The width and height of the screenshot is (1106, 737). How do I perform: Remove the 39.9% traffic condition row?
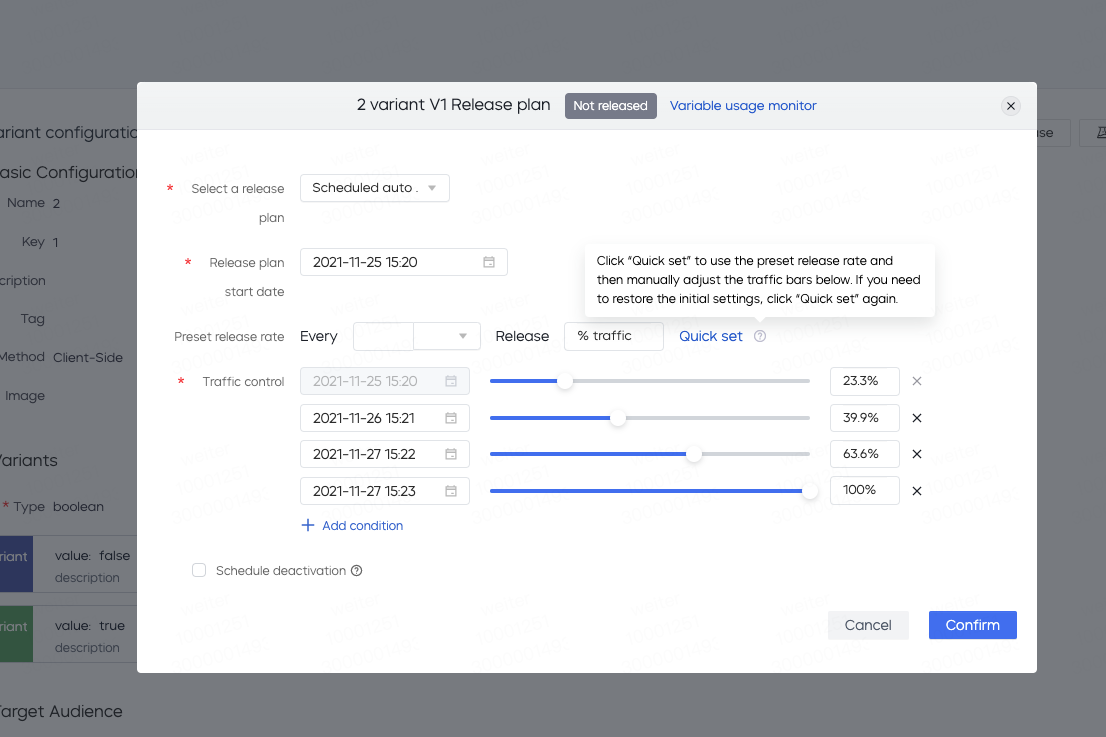pyautogui.click(x=917, y=418)
